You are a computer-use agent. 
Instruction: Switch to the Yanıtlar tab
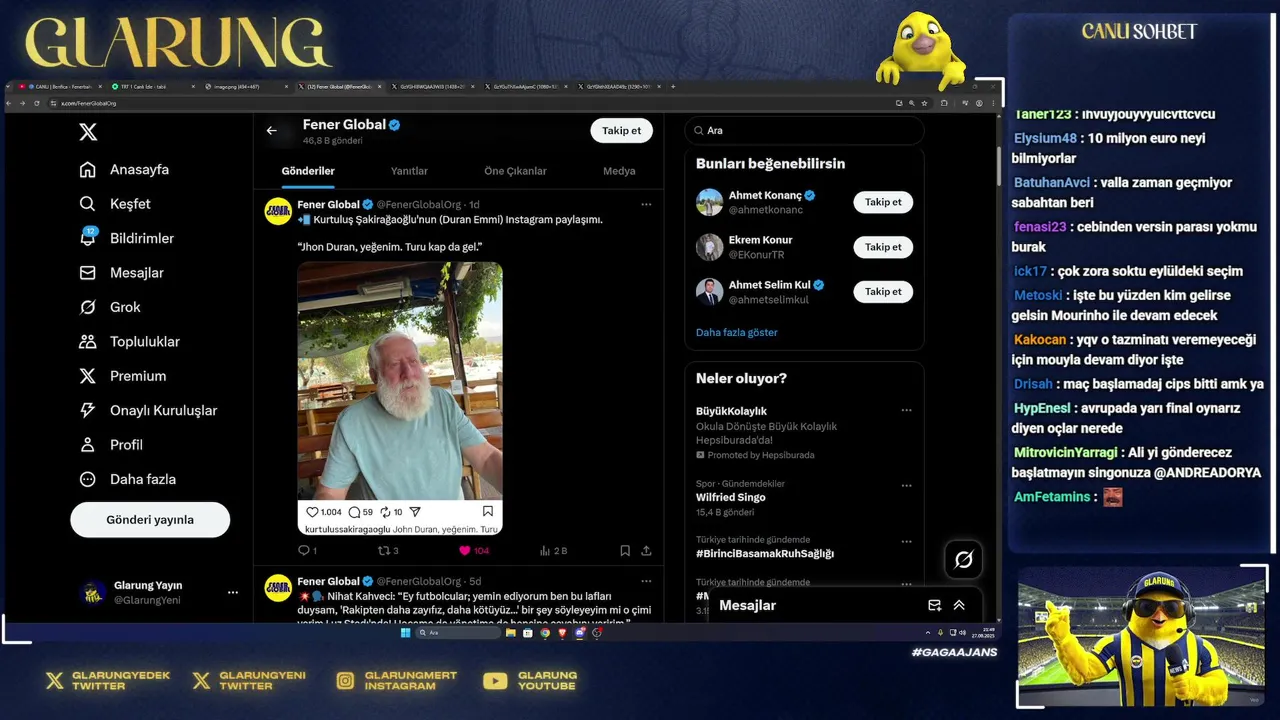click(x=409, y=171)
